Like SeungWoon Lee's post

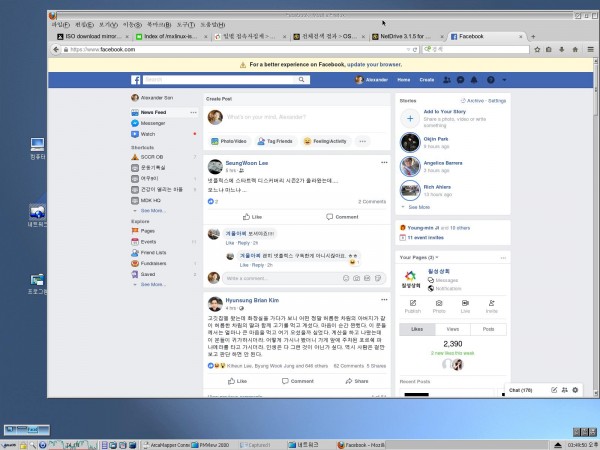click(x=252, y=217)
